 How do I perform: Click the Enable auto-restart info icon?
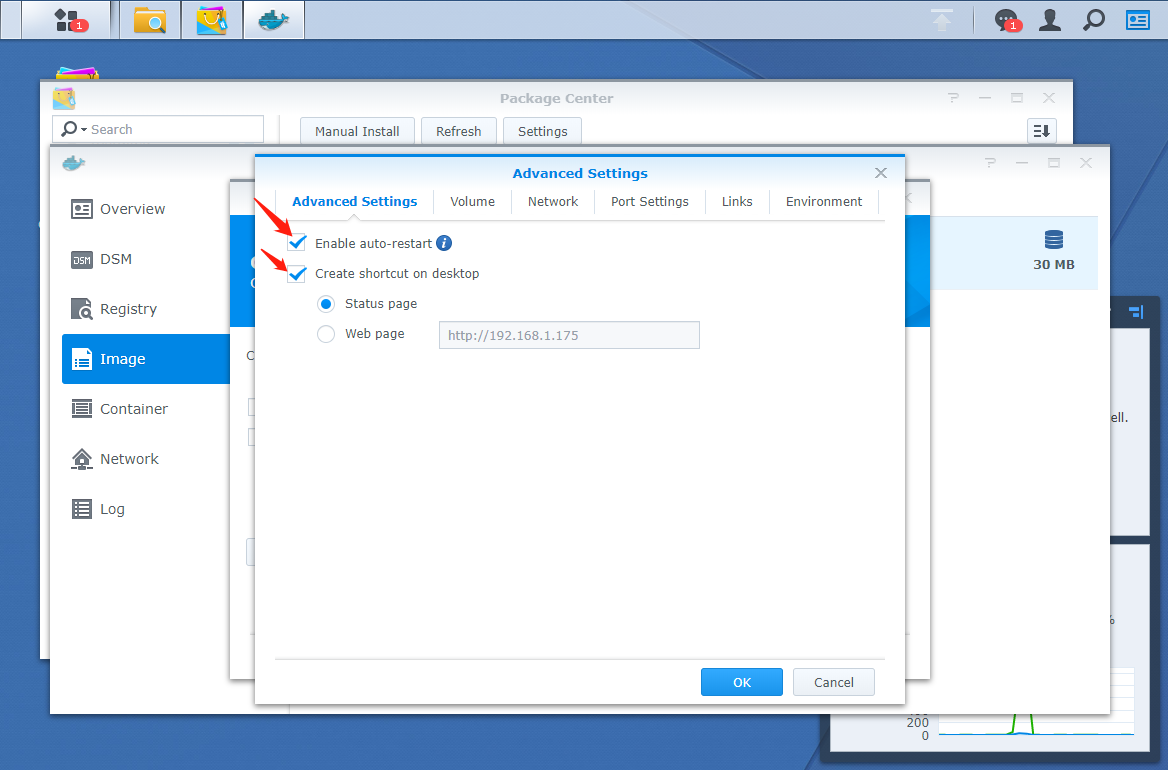444,243
